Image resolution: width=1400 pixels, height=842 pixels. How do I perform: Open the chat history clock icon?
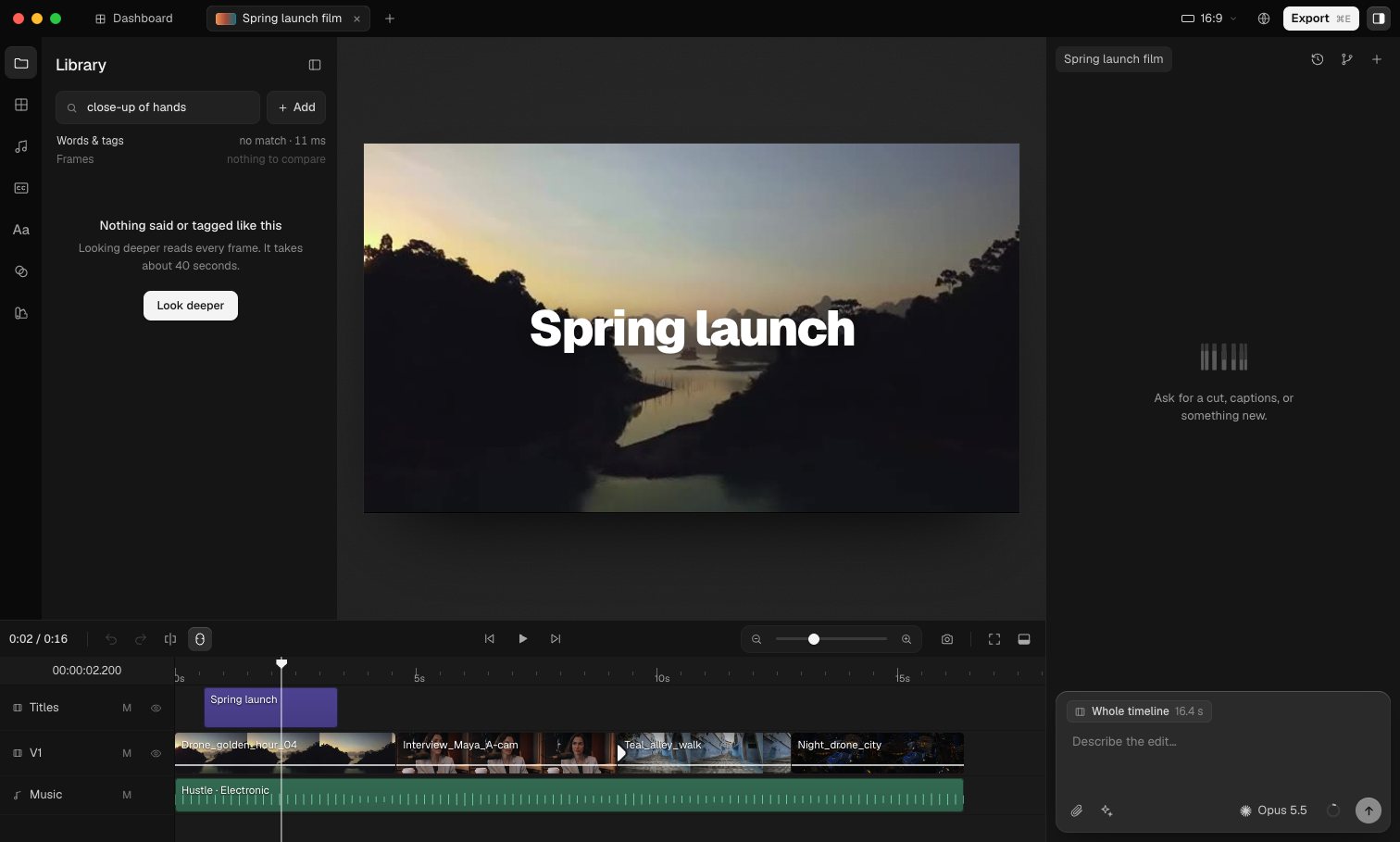(x=1318, y=59)
